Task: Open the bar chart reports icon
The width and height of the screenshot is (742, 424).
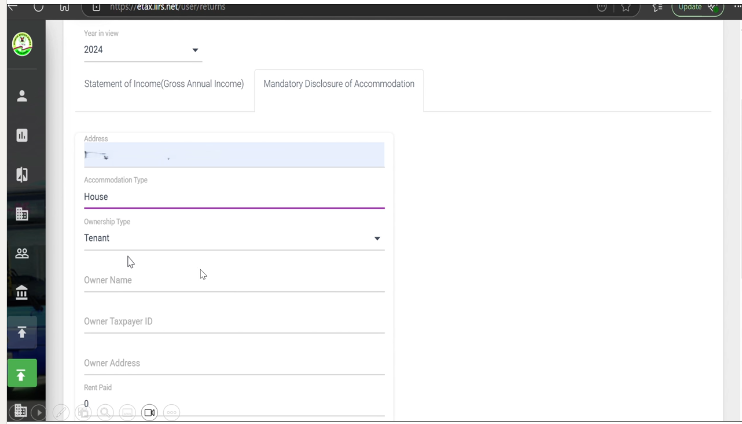Action: 22,135
